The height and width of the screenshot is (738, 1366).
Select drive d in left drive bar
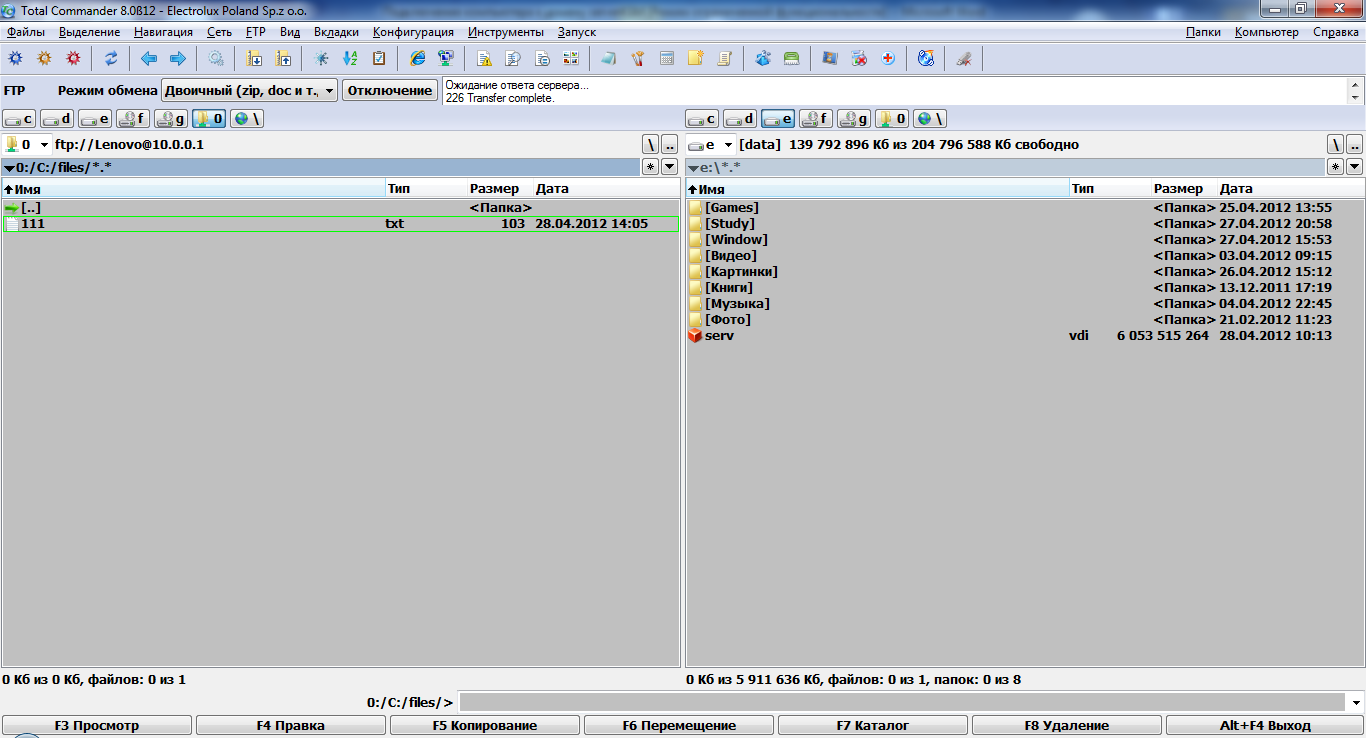point(57,119)
